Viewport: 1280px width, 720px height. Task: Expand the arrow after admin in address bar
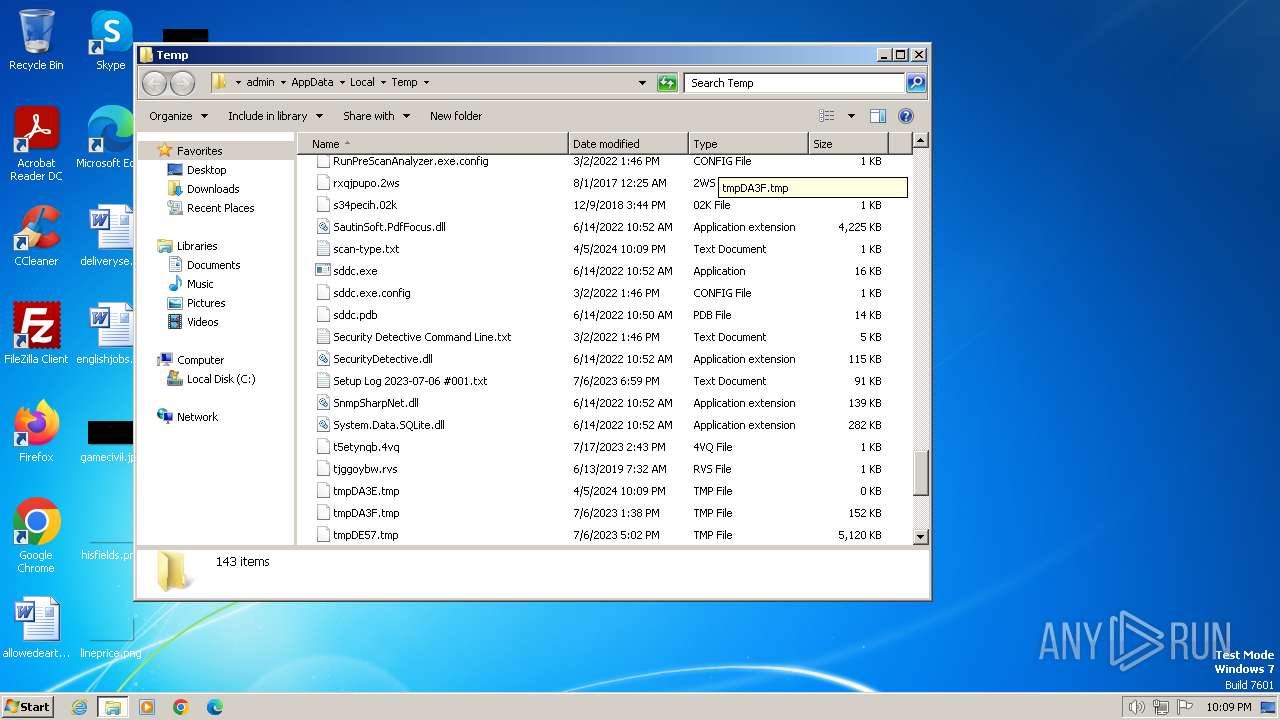coord(283,83)
